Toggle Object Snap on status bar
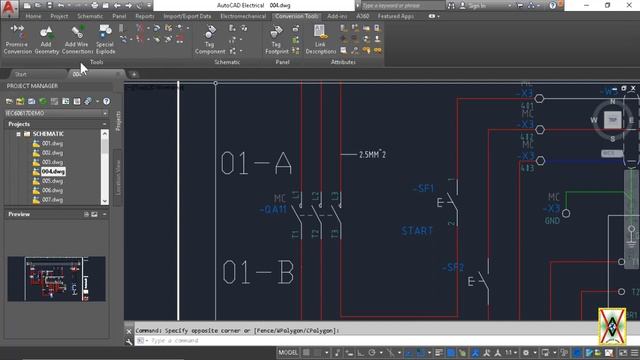This screenshot has height=360, width=640. click(421, 353)
